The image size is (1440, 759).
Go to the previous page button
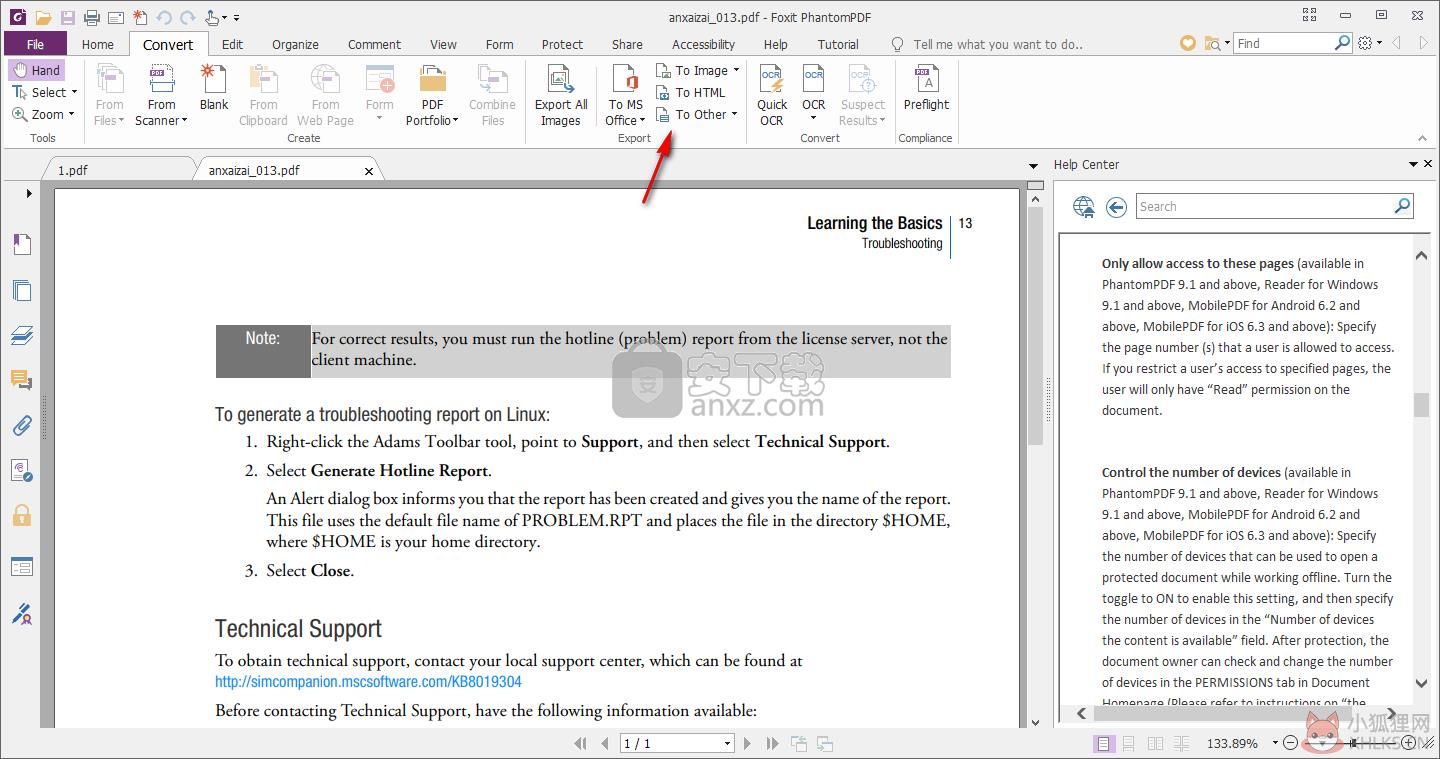(605, 743)
